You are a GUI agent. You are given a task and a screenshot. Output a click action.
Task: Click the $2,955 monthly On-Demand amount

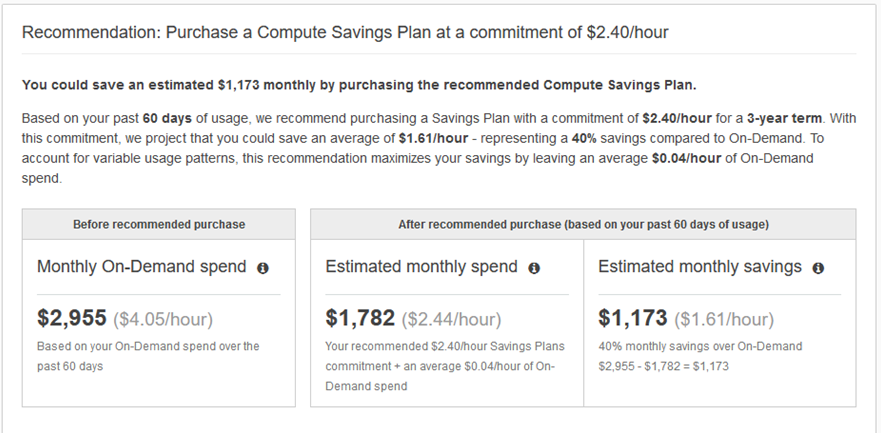coord(72,318)
